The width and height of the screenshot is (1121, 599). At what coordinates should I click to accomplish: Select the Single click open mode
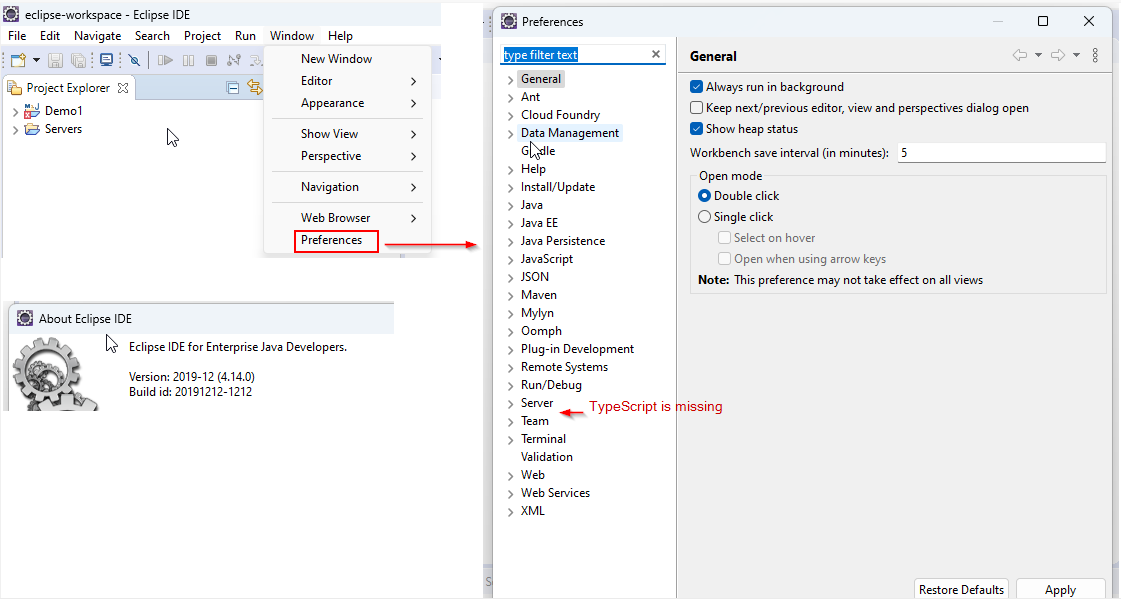[704, 217]
